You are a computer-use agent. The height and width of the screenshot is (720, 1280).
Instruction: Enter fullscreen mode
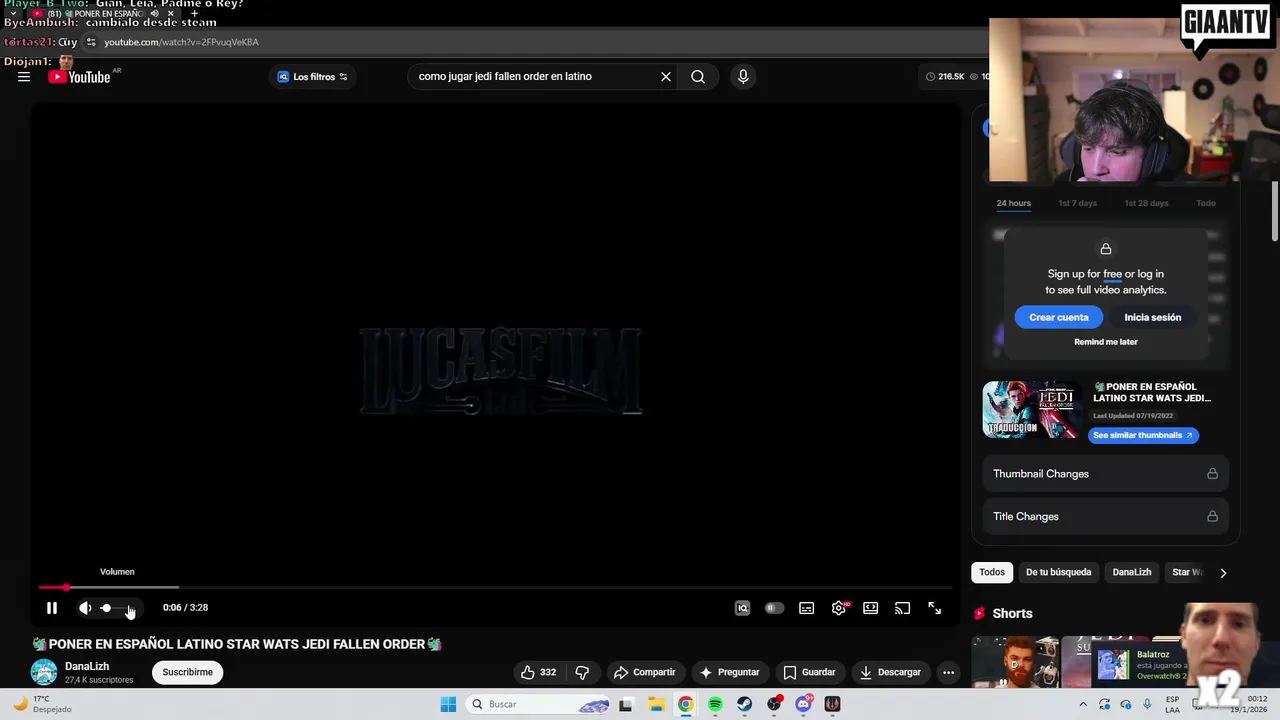tap(934, 607)
